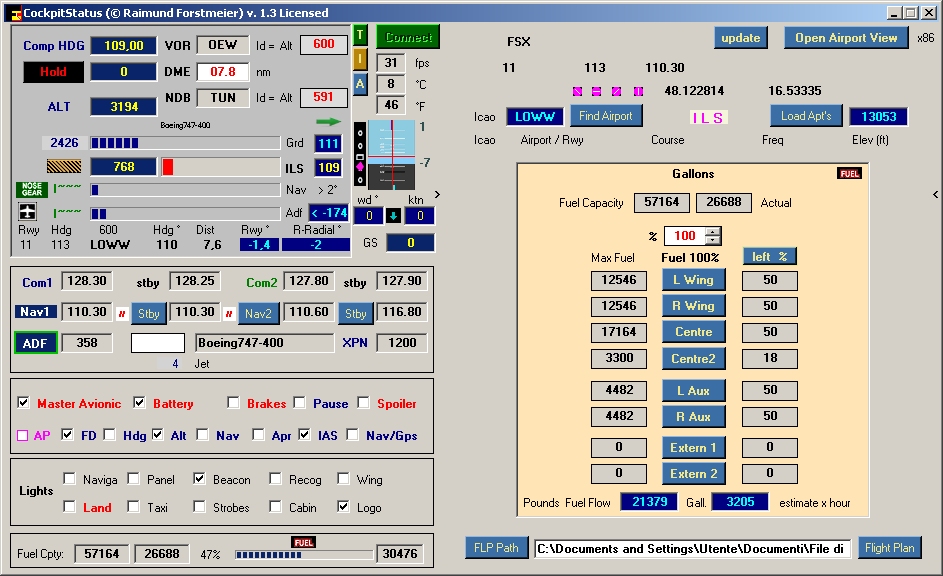Click the blue A indicator button
Image resolution: width=943 pixels, height=576 pixels.
[x=360, y=84]
